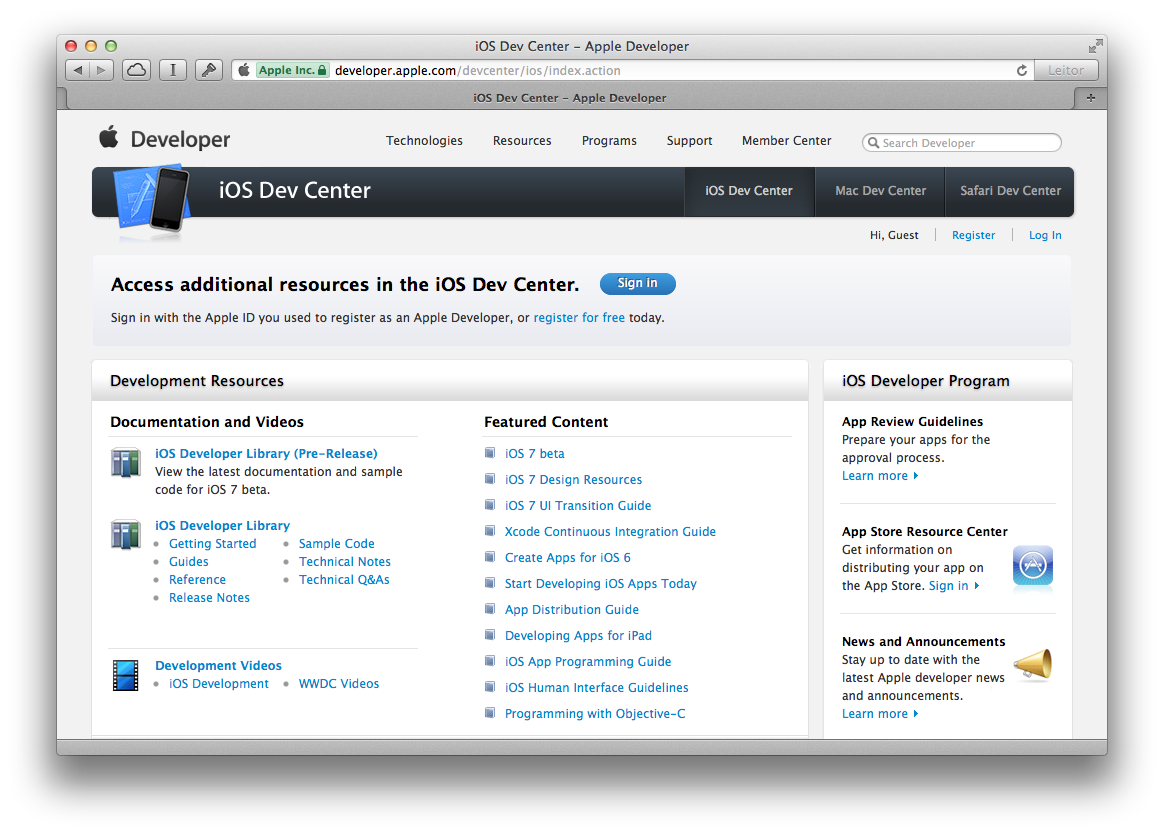
Task: Open the key-shaped toolbar button
Action: (209, 71)
